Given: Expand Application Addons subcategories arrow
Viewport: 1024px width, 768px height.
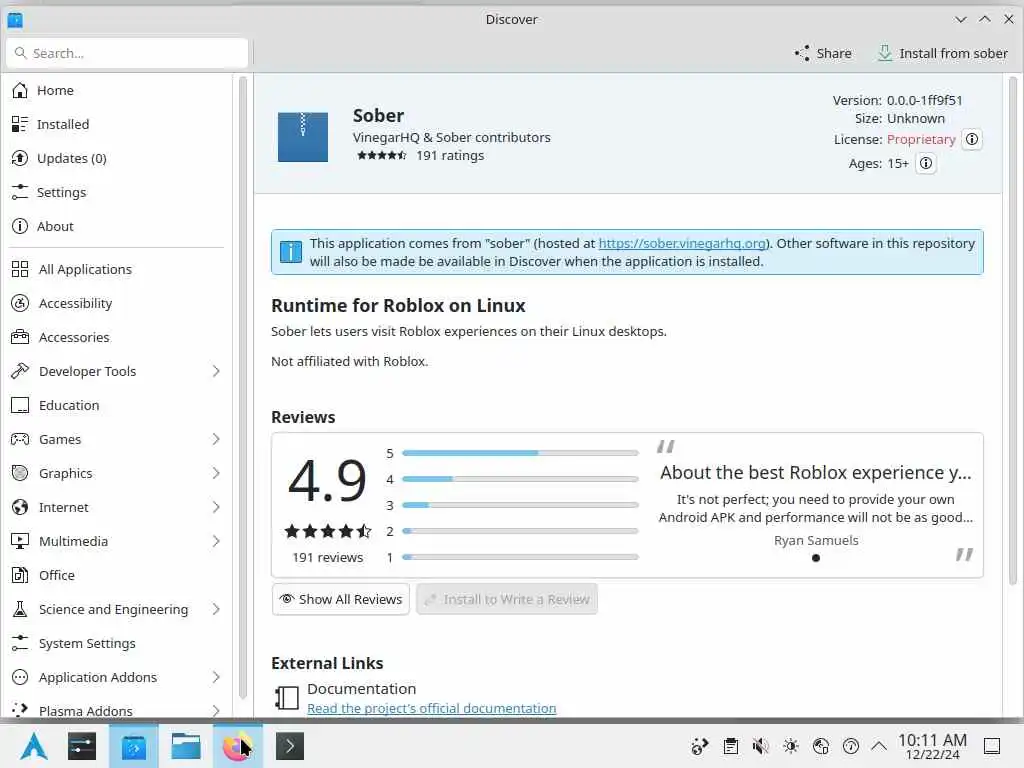Looking at the screenshot, I should click(x=216, y=677).
